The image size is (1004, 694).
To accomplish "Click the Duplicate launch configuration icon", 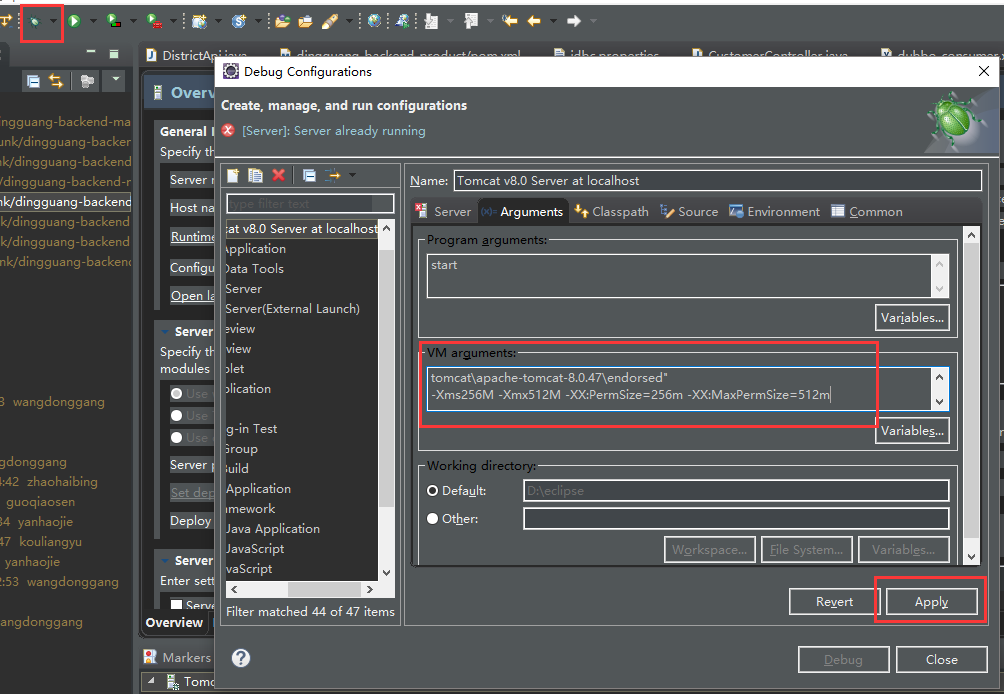I will [255, 175].
